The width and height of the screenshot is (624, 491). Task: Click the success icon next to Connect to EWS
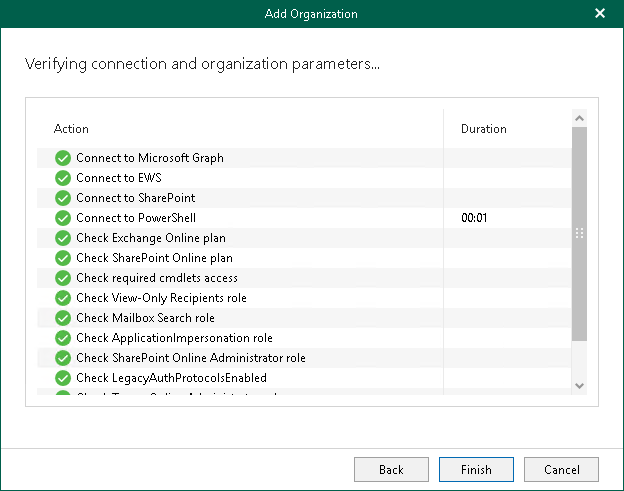(63, 178)
